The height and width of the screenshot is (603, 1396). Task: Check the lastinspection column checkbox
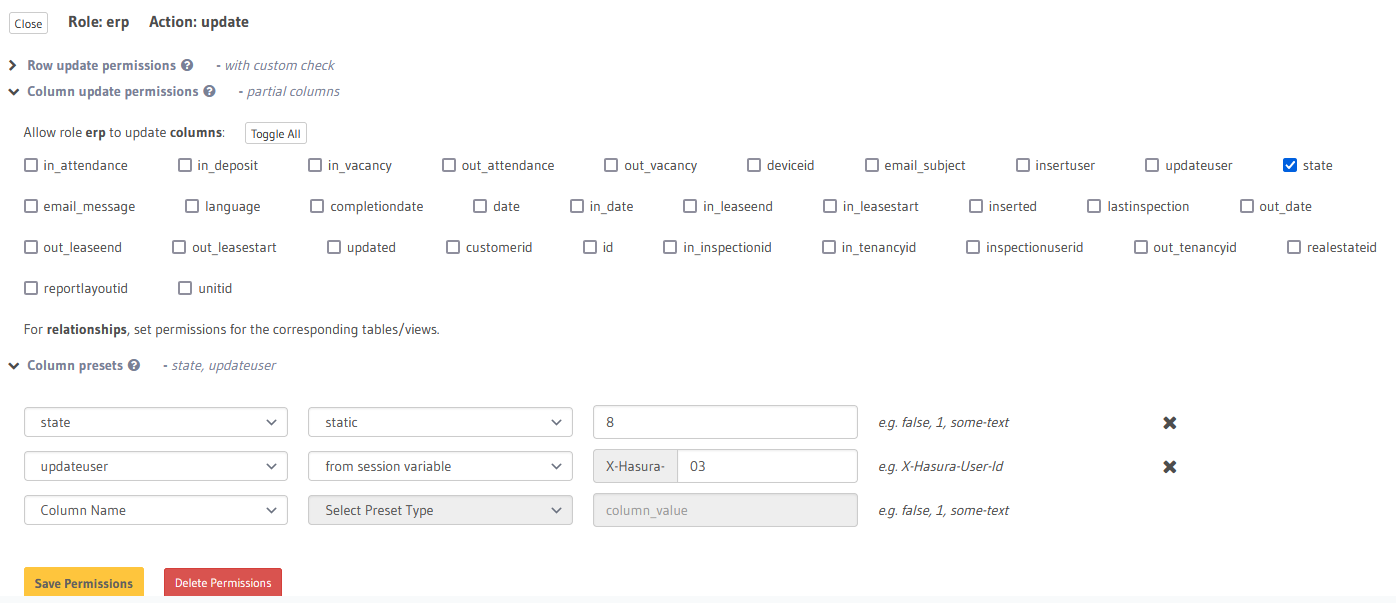[x=1095, y=206]
